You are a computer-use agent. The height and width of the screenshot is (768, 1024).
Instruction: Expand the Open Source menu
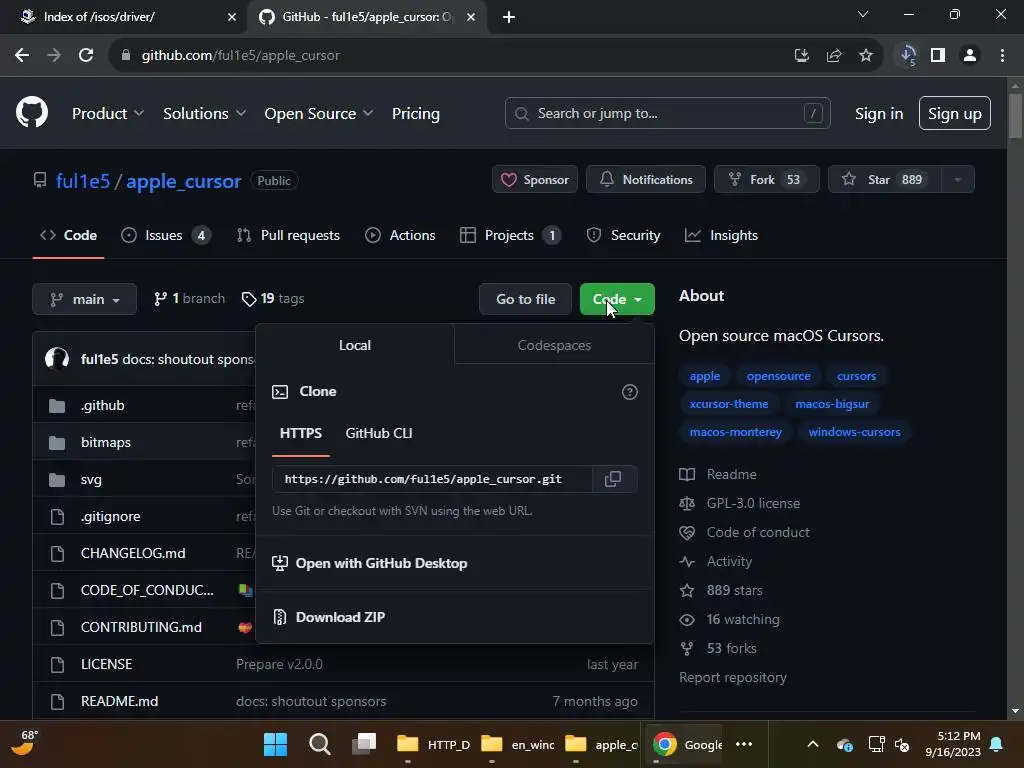319,114
